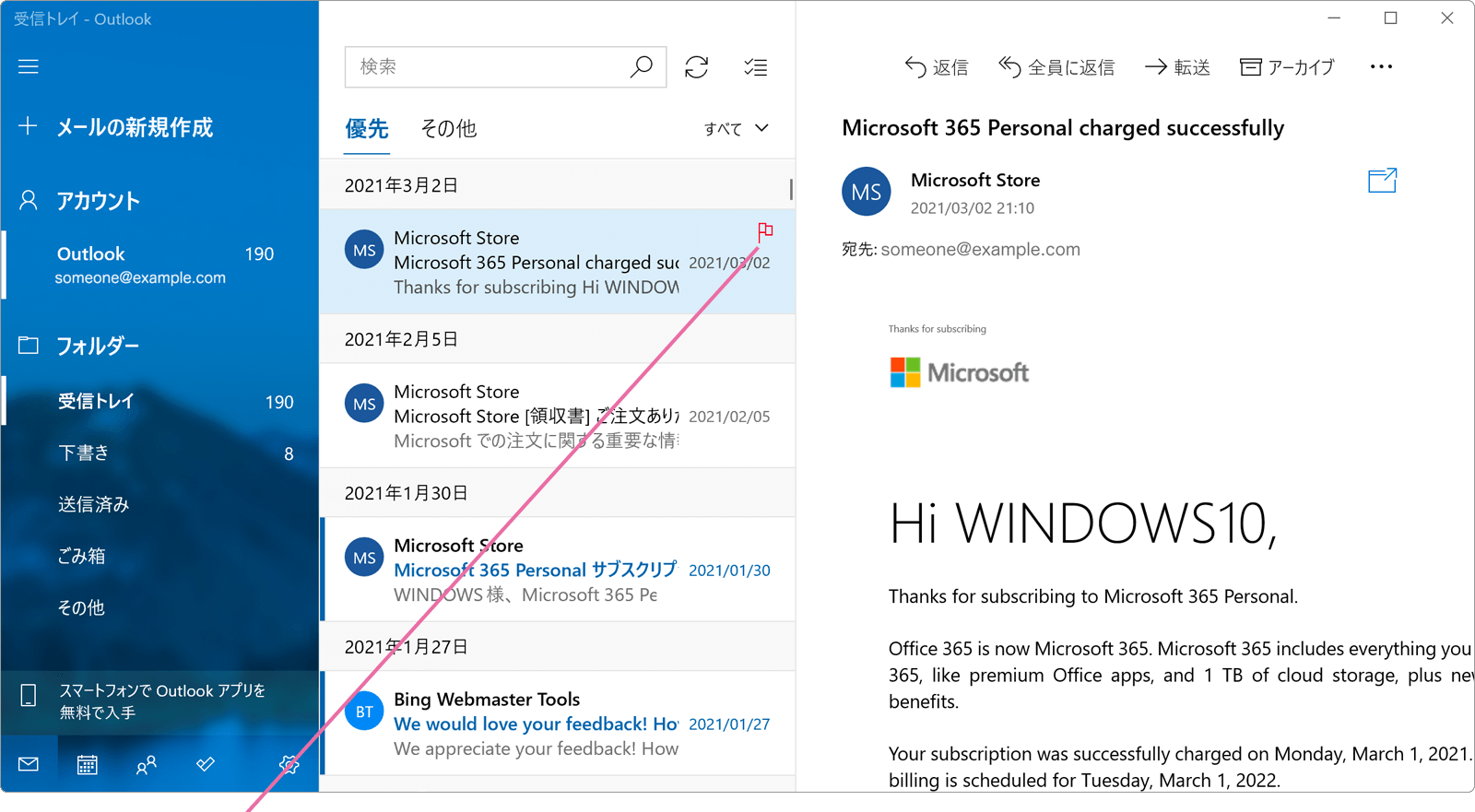Open the フォルダー section

tap(98, 346)
